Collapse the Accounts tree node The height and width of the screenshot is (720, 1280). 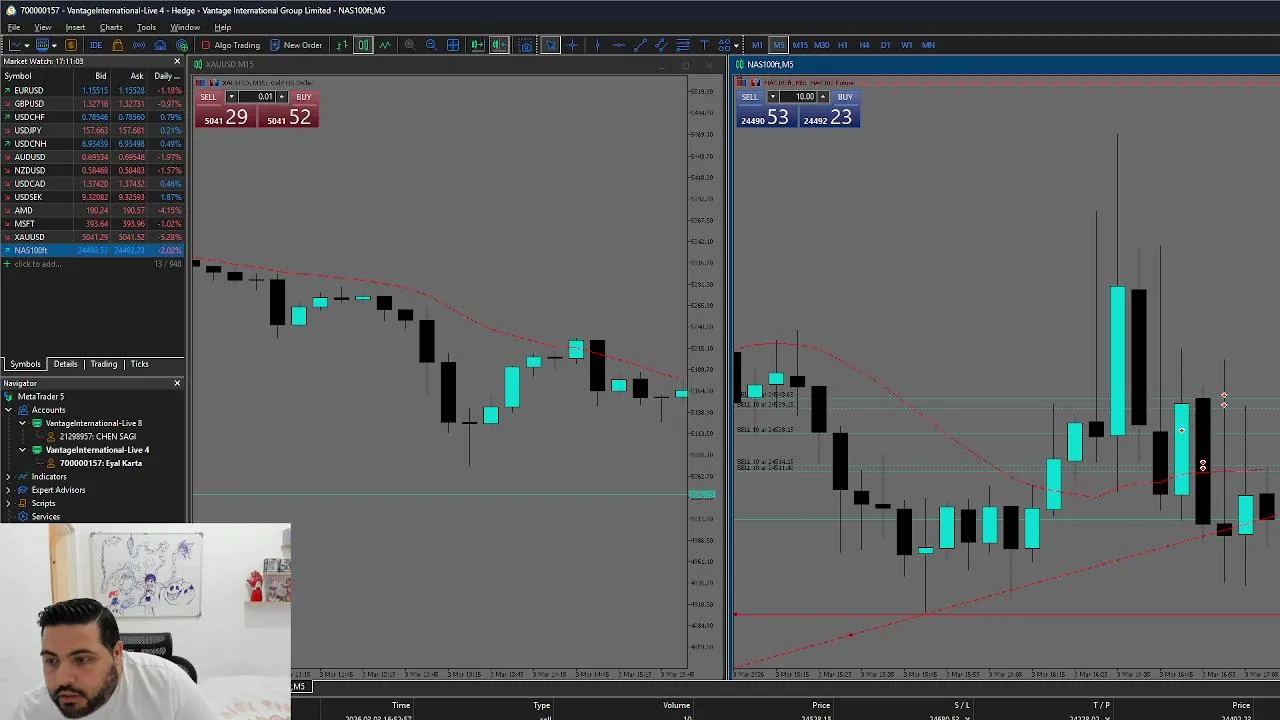8,410
